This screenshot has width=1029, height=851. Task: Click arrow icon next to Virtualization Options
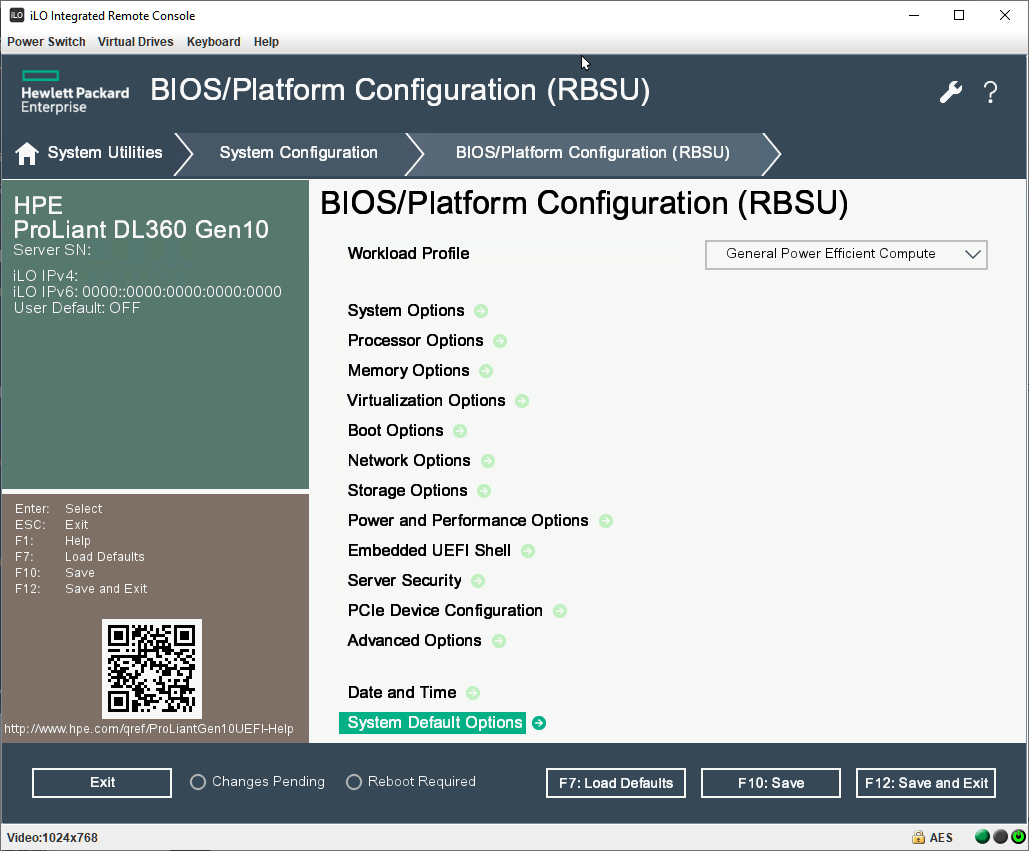(522, 401)
